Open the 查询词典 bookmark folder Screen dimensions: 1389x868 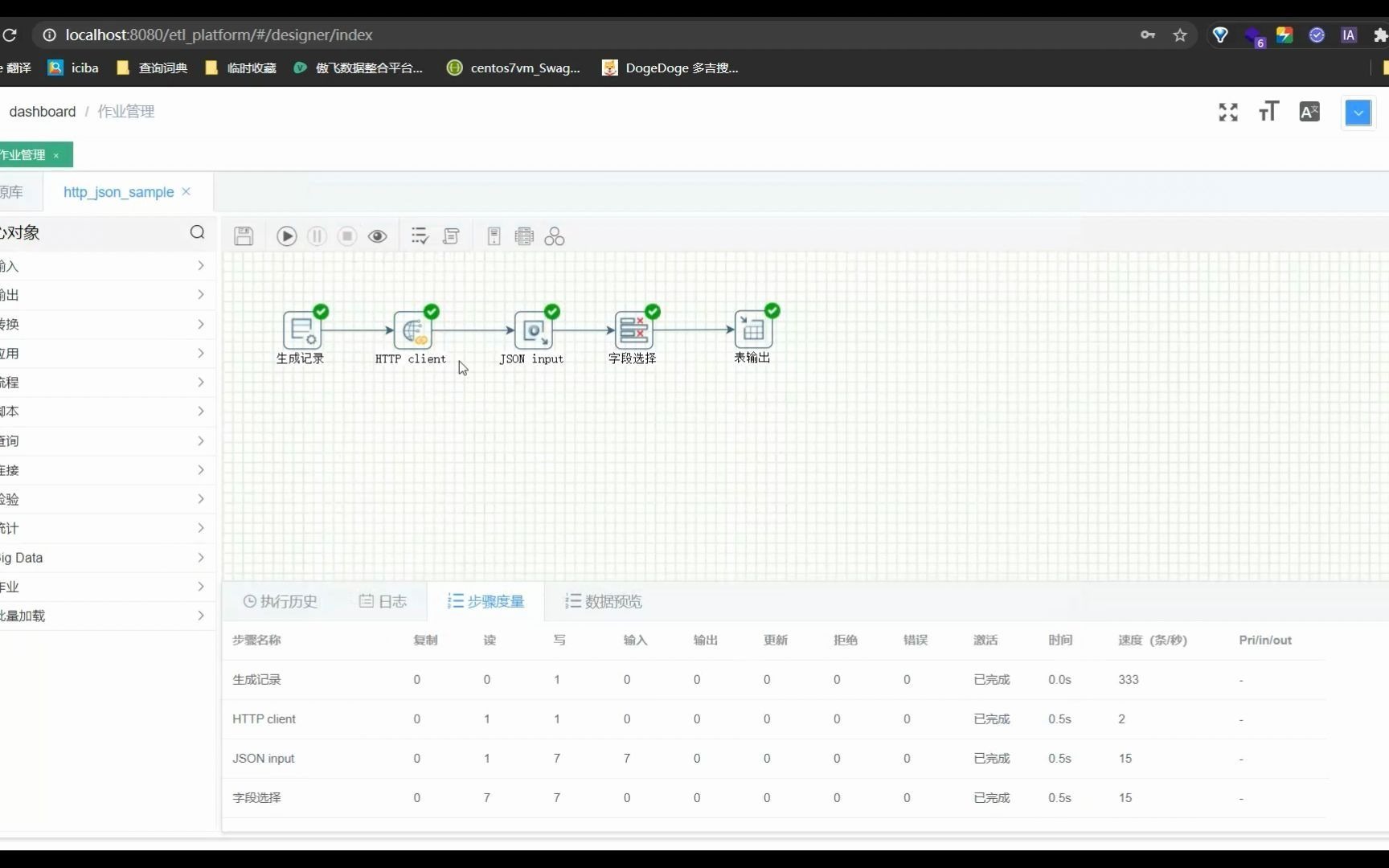[152, 68]
